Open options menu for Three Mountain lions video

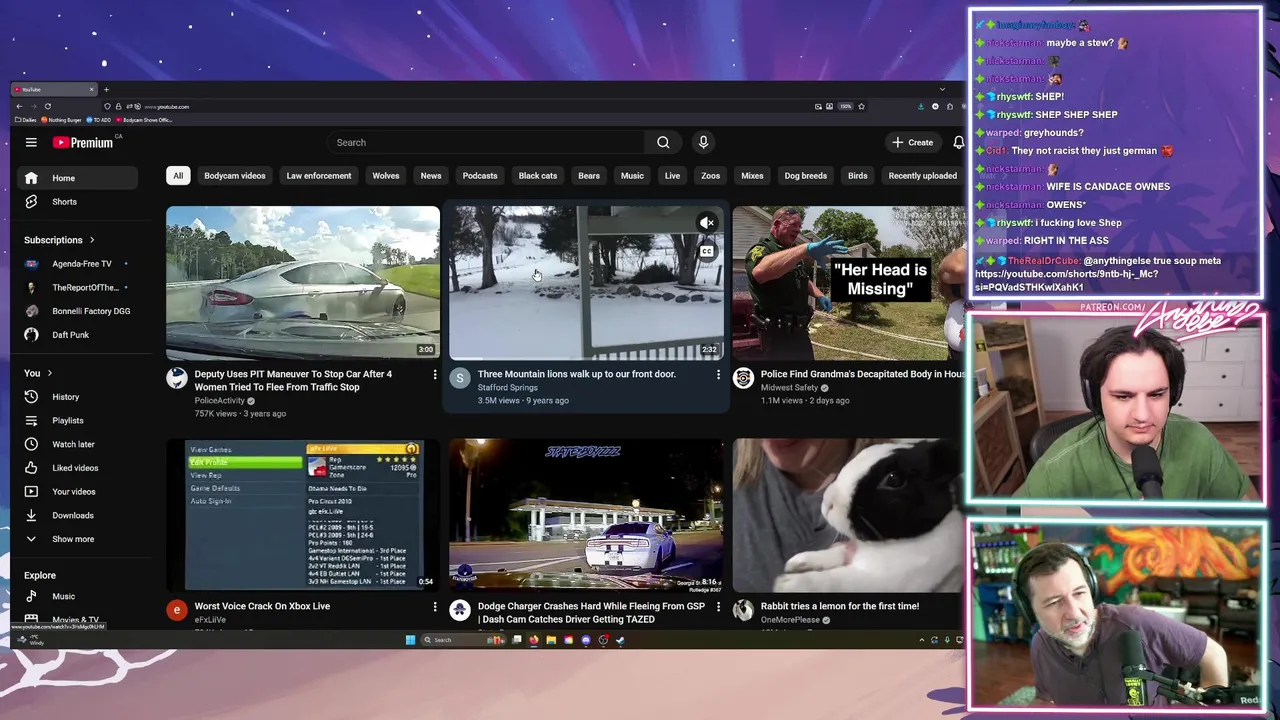coord(717,375)
